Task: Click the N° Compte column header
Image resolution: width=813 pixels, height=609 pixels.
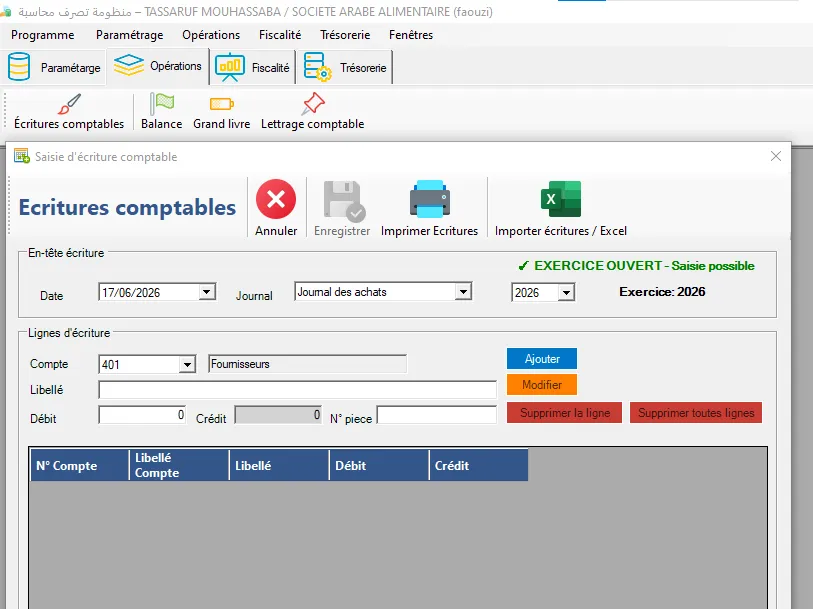Action: click(x=79, y=465)
